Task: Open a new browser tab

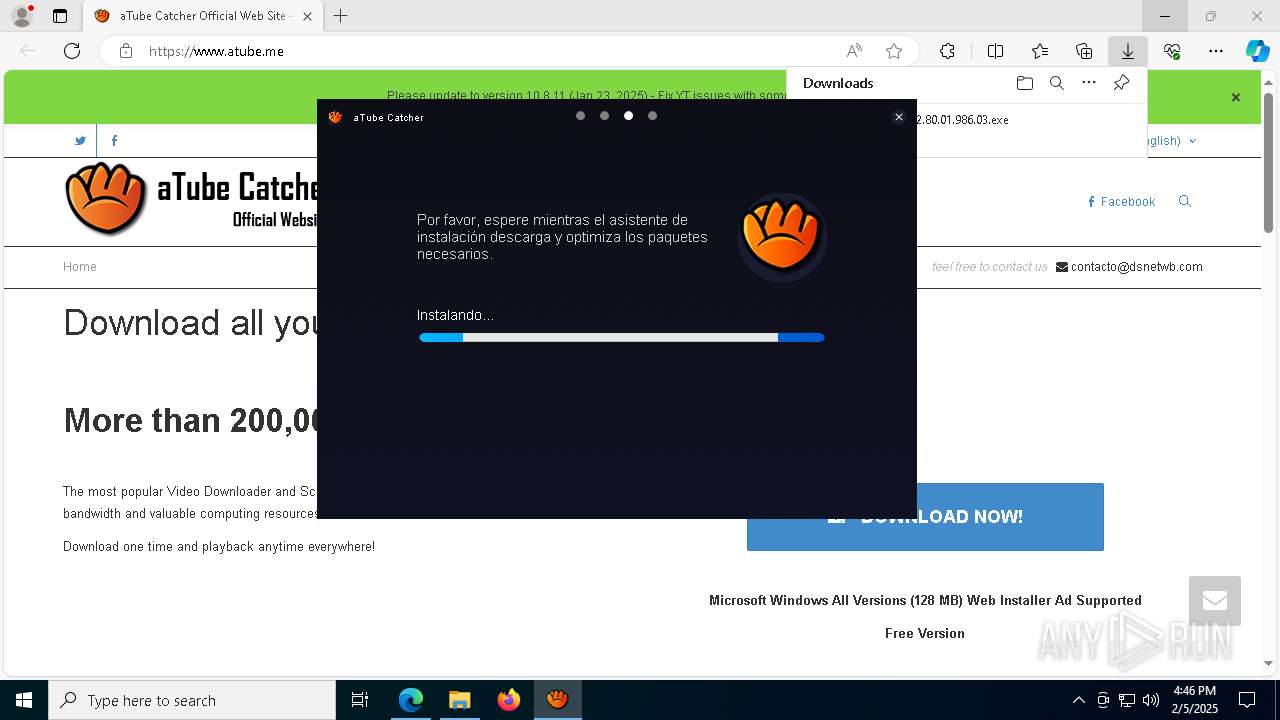Action: [341, 16]
